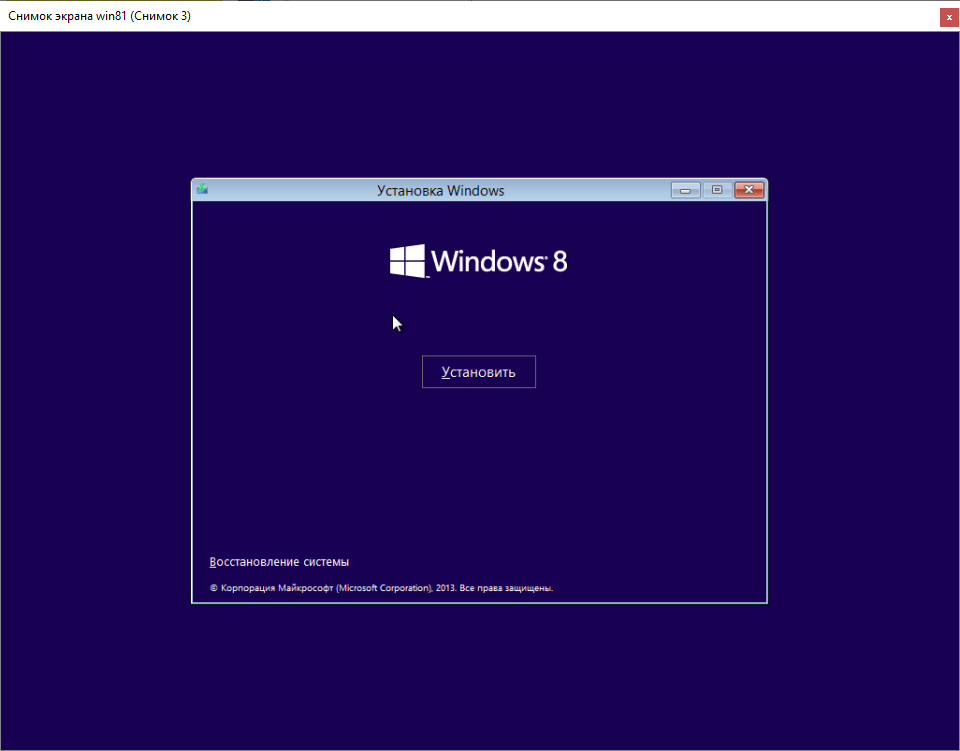Click the setup icon in dialog title bar
The height and width of the screenshot is (751, 960).
[x=203, y=190]
